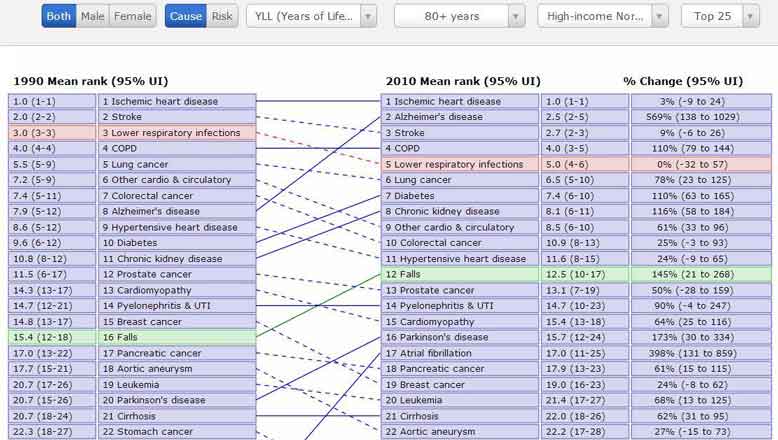
Task: Select 7 Diabetes in 2010 ranking
Action: (x=459, y=196)
